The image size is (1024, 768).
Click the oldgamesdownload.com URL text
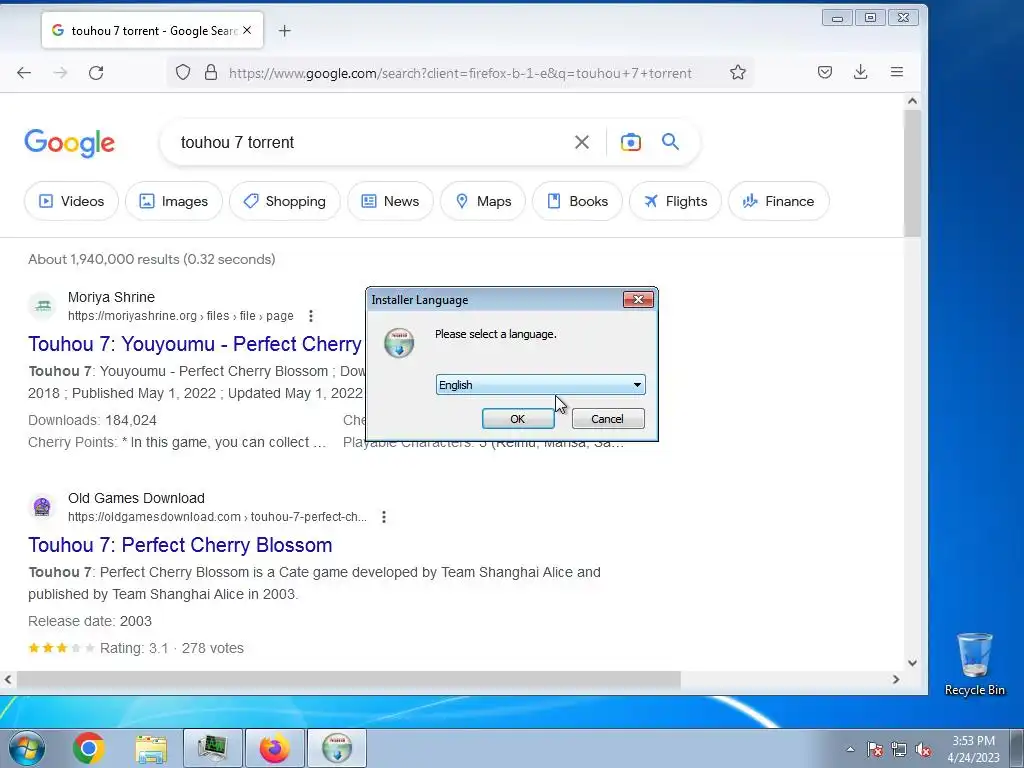click(217, 517)
